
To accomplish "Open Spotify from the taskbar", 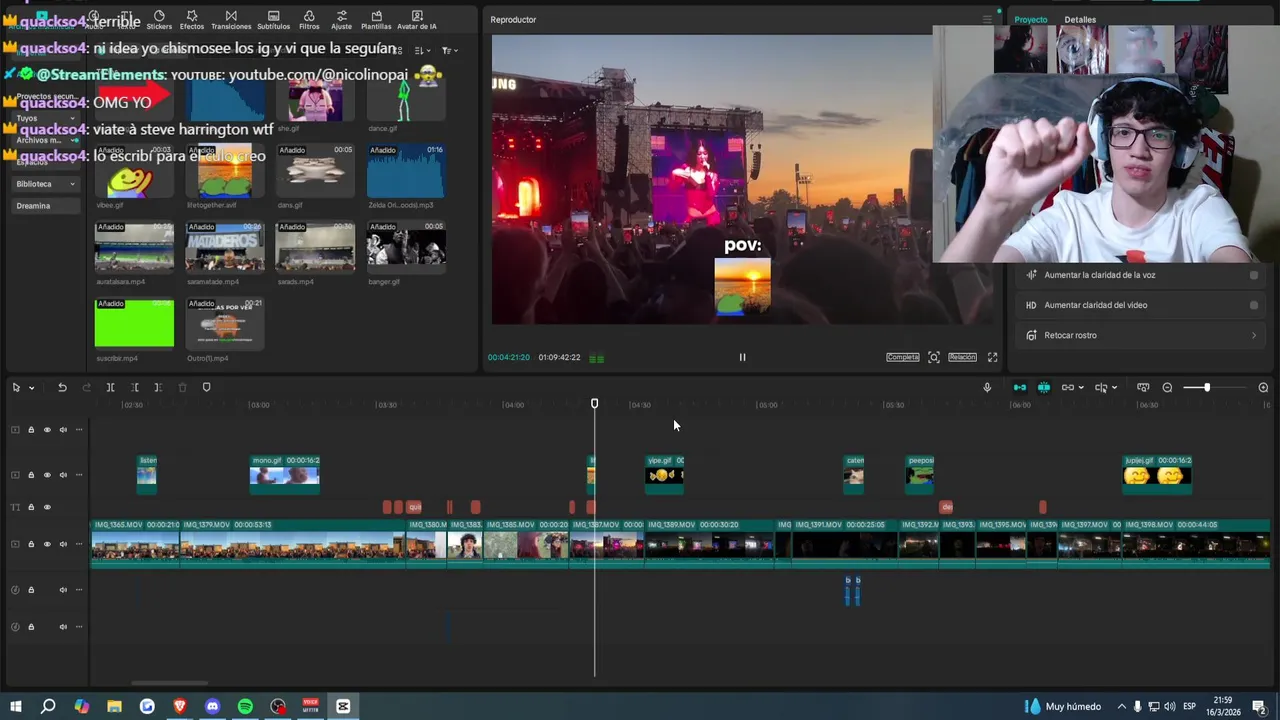I will point(245,706).
